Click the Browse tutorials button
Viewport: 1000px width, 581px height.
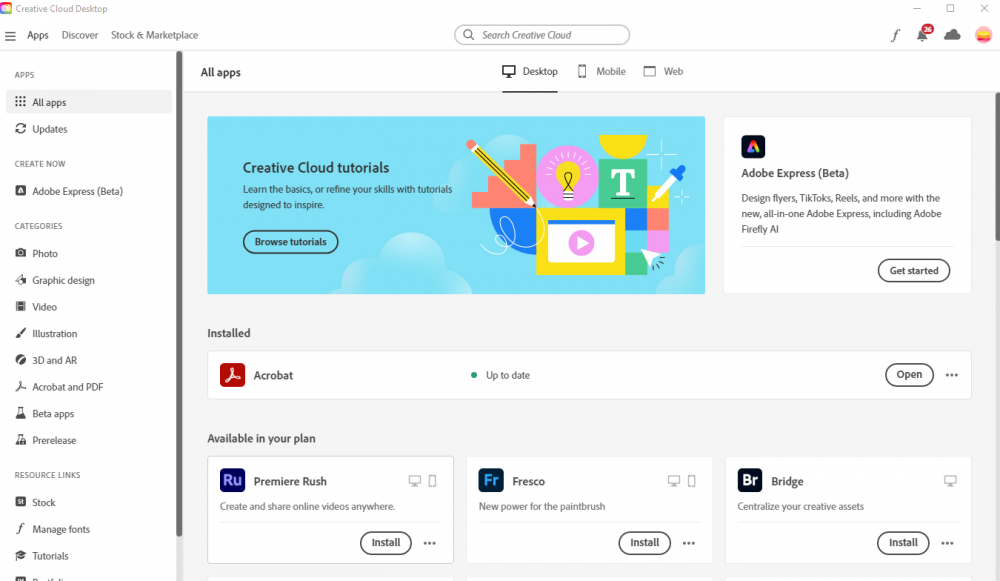pos(290,242)
